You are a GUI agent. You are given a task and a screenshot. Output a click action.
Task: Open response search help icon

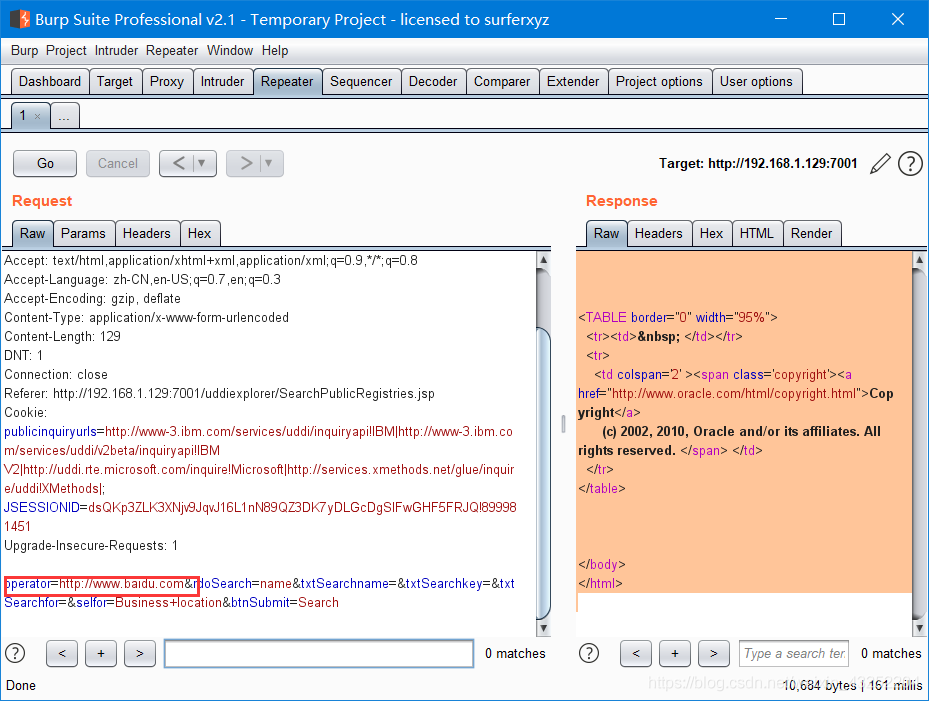(588, 653)
